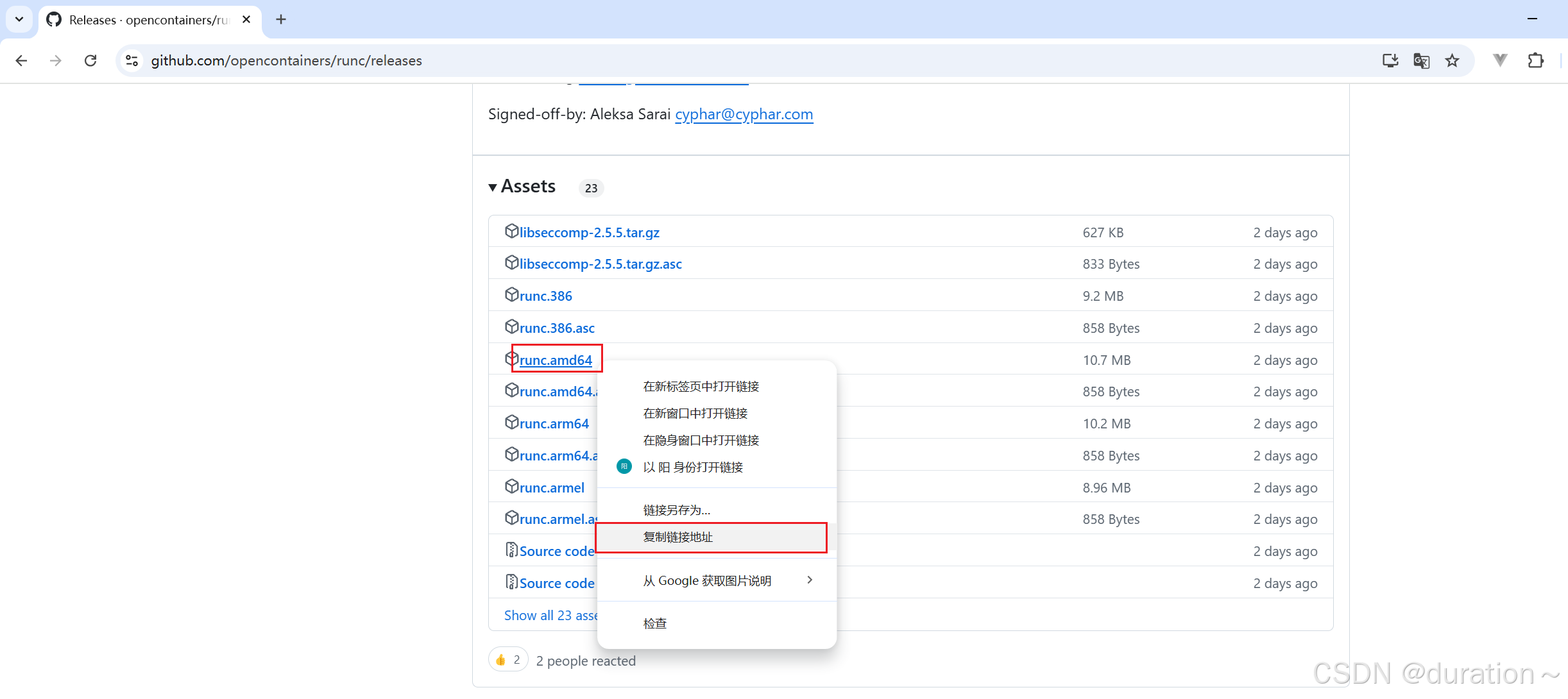Select the Releases opencontainers/runc tab
This screenshot has height=699, width=1568.
click(149, 20)
